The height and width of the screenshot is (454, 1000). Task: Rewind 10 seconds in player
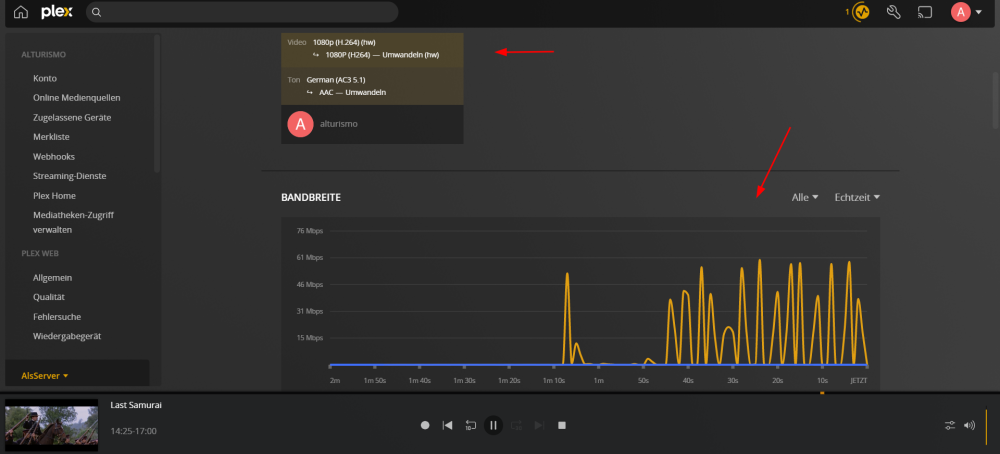[471, 425]
